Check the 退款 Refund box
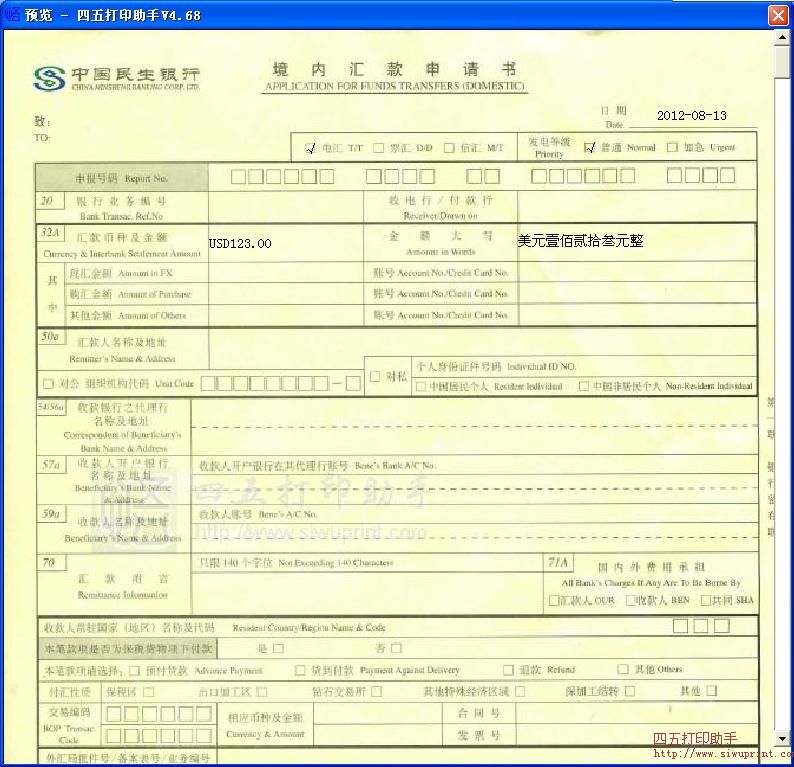This screenshot has width=794, height=767. tap(508, 670)
